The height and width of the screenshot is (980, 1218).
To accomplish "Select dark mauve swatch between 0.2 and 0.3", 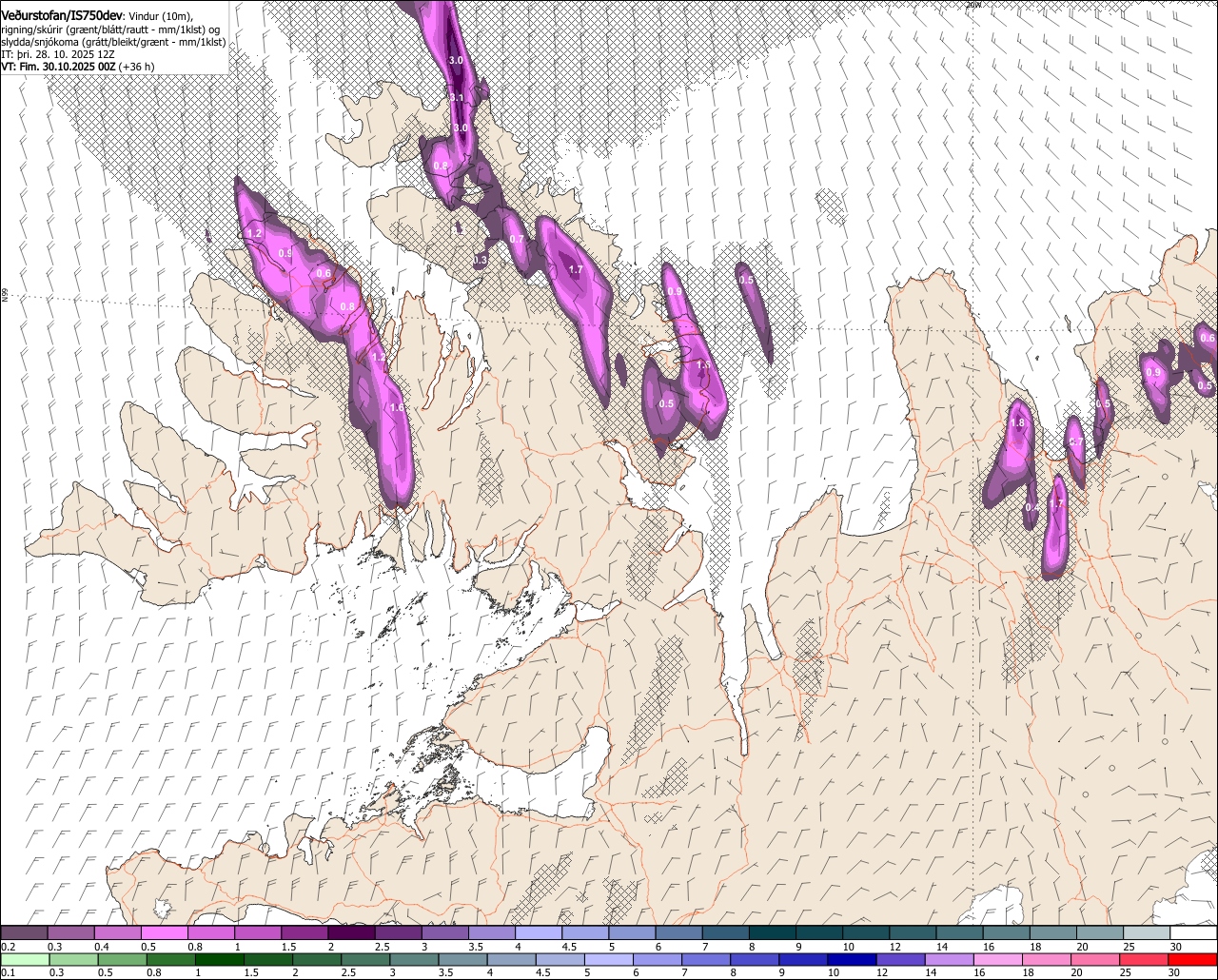I will click(x=24, y=932).
